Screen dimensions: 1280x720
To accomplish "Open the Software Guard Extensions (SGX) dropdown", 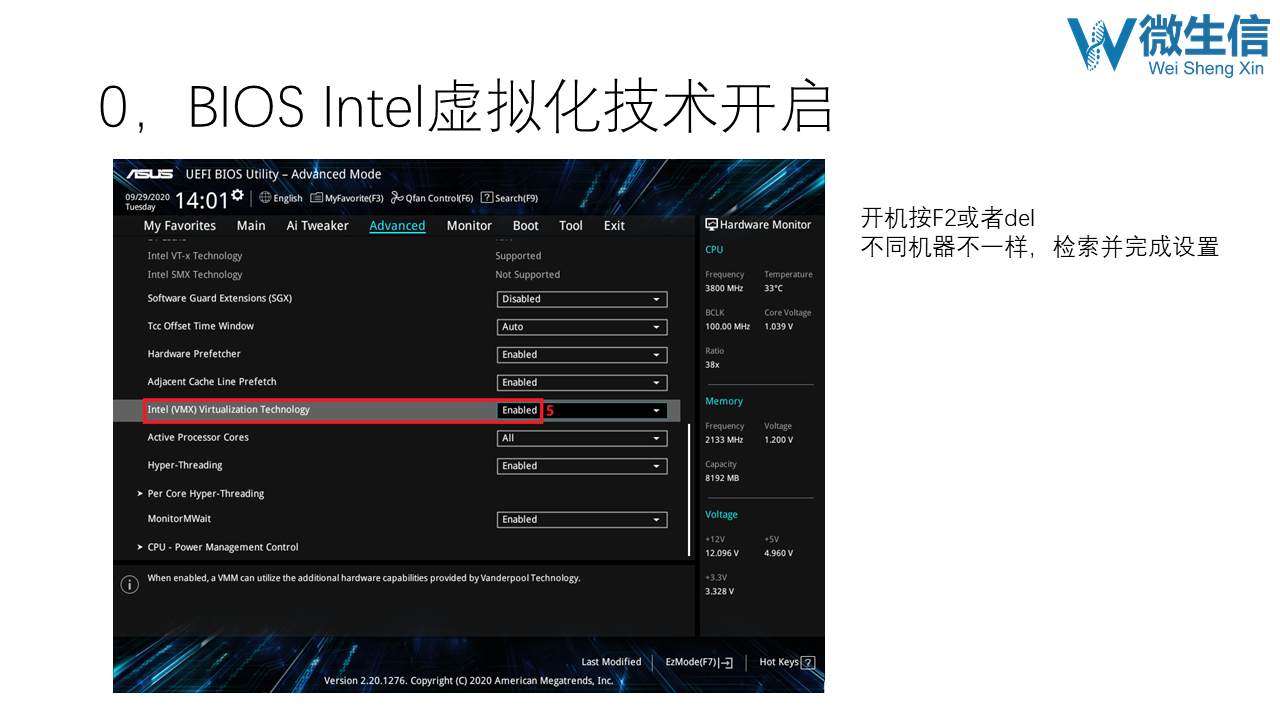I will pyautogui.click(x=582, y=299).
